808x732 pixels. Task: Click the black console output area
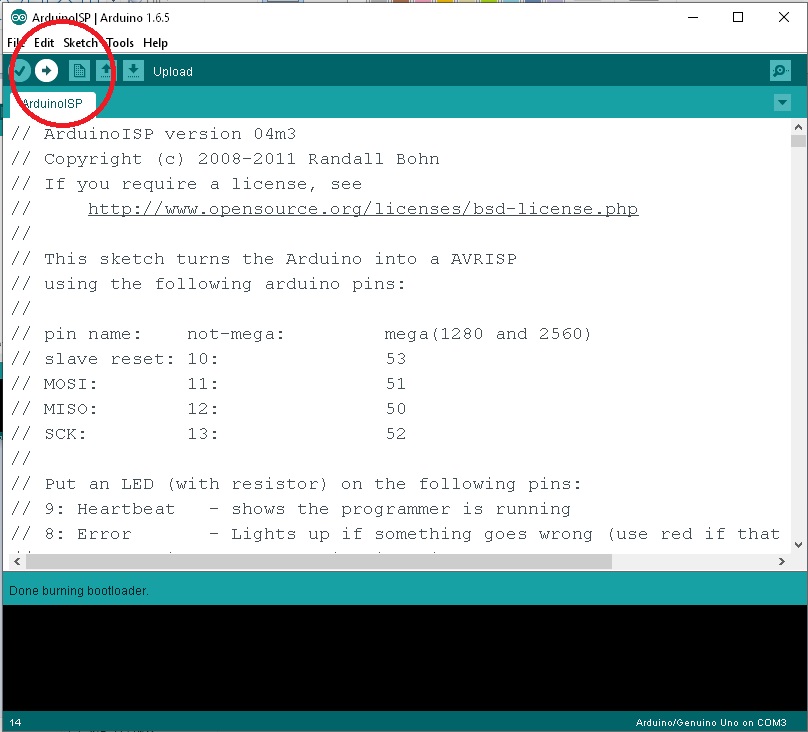404,658
